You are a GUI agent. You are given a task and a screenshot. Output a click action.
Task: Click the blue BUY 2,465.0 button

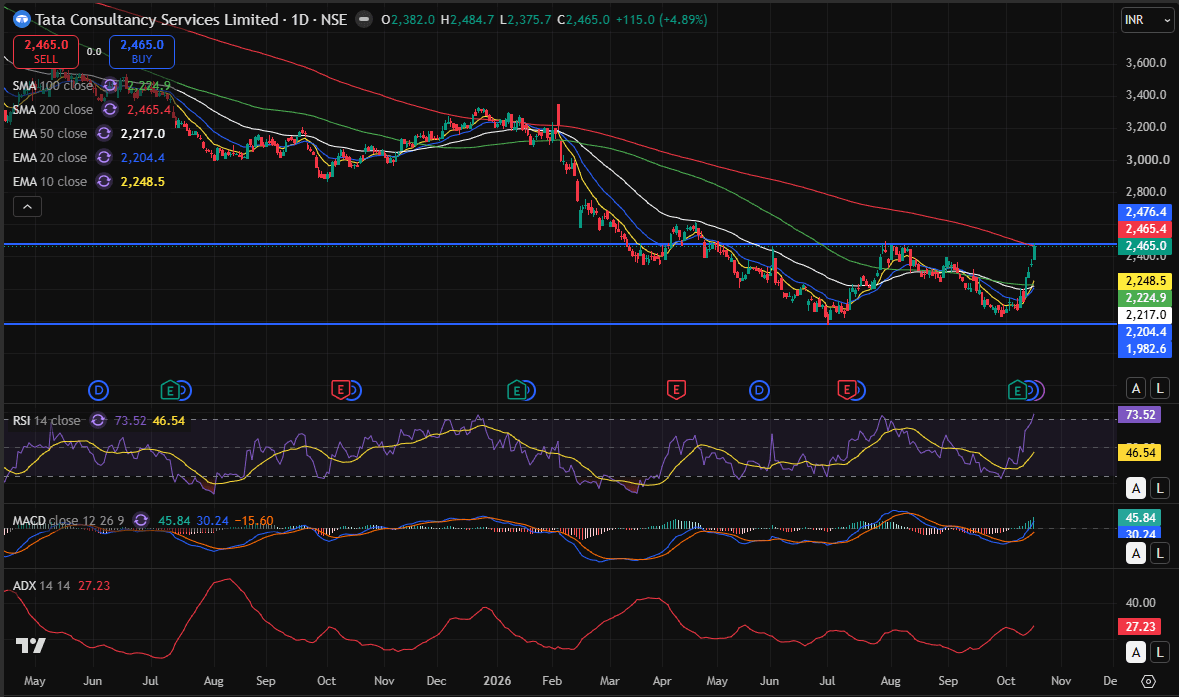tap(142, 52)
